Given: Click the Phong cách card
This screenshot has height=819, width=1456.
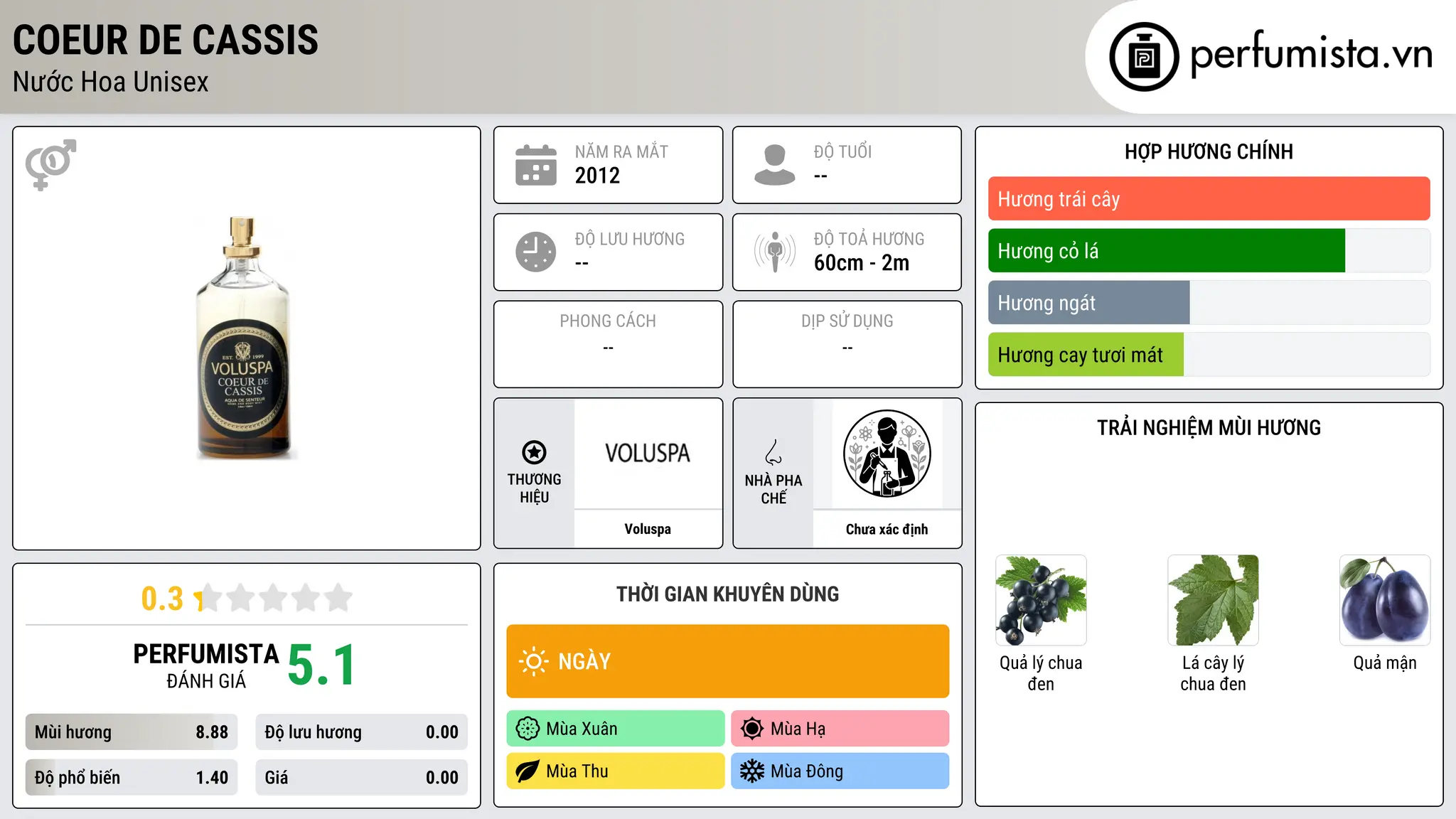Looking at the screenshot, I should [608, 344].
